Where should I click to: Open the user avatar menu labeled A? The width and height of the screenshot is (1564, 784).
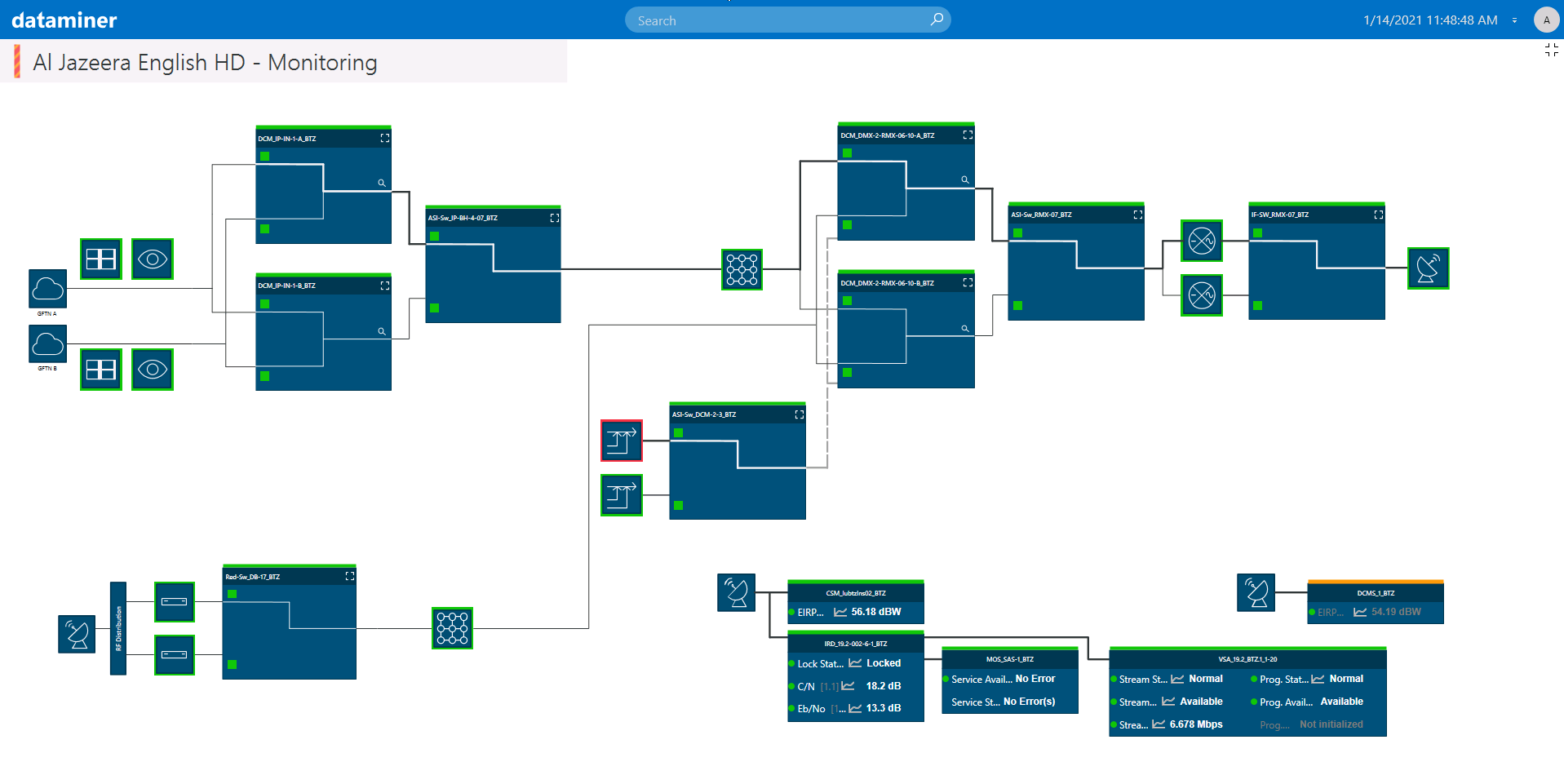[x=1546, y=20]
